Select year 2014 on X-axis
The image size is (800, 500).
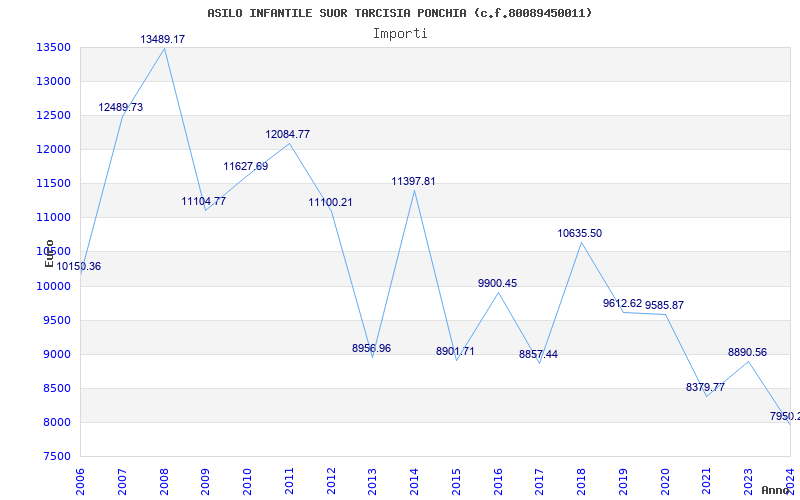coord(415,481)
